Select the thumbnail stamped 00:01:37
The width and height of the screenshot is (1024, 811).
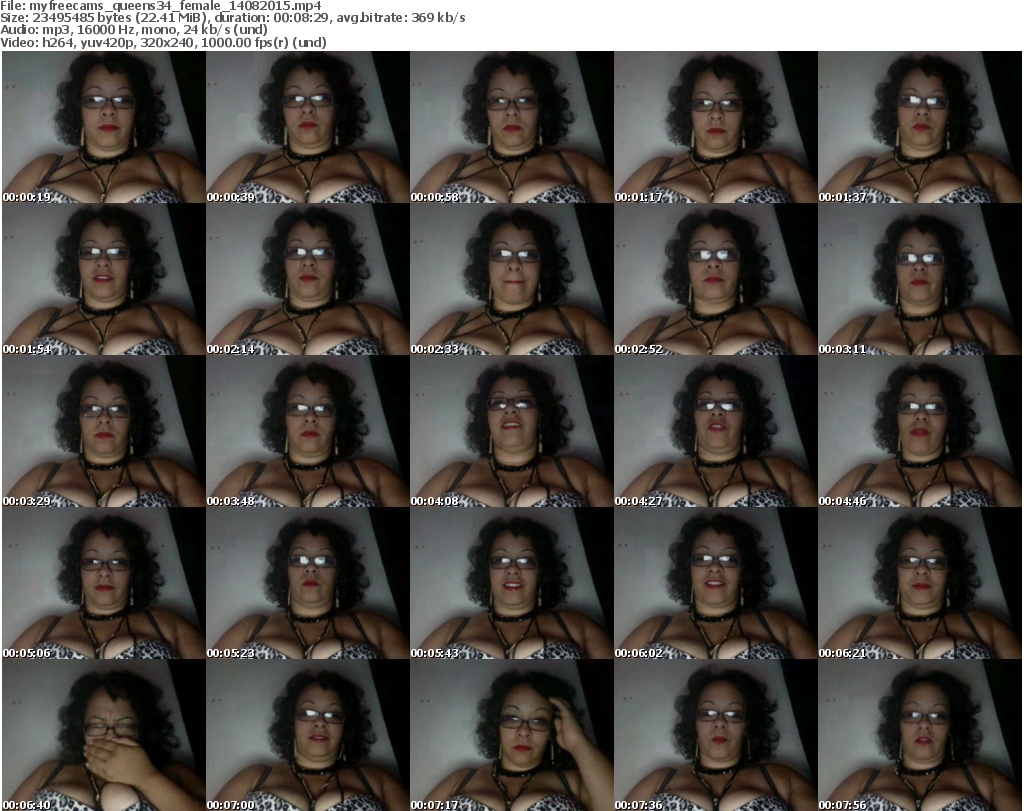(x=920, y=127)
